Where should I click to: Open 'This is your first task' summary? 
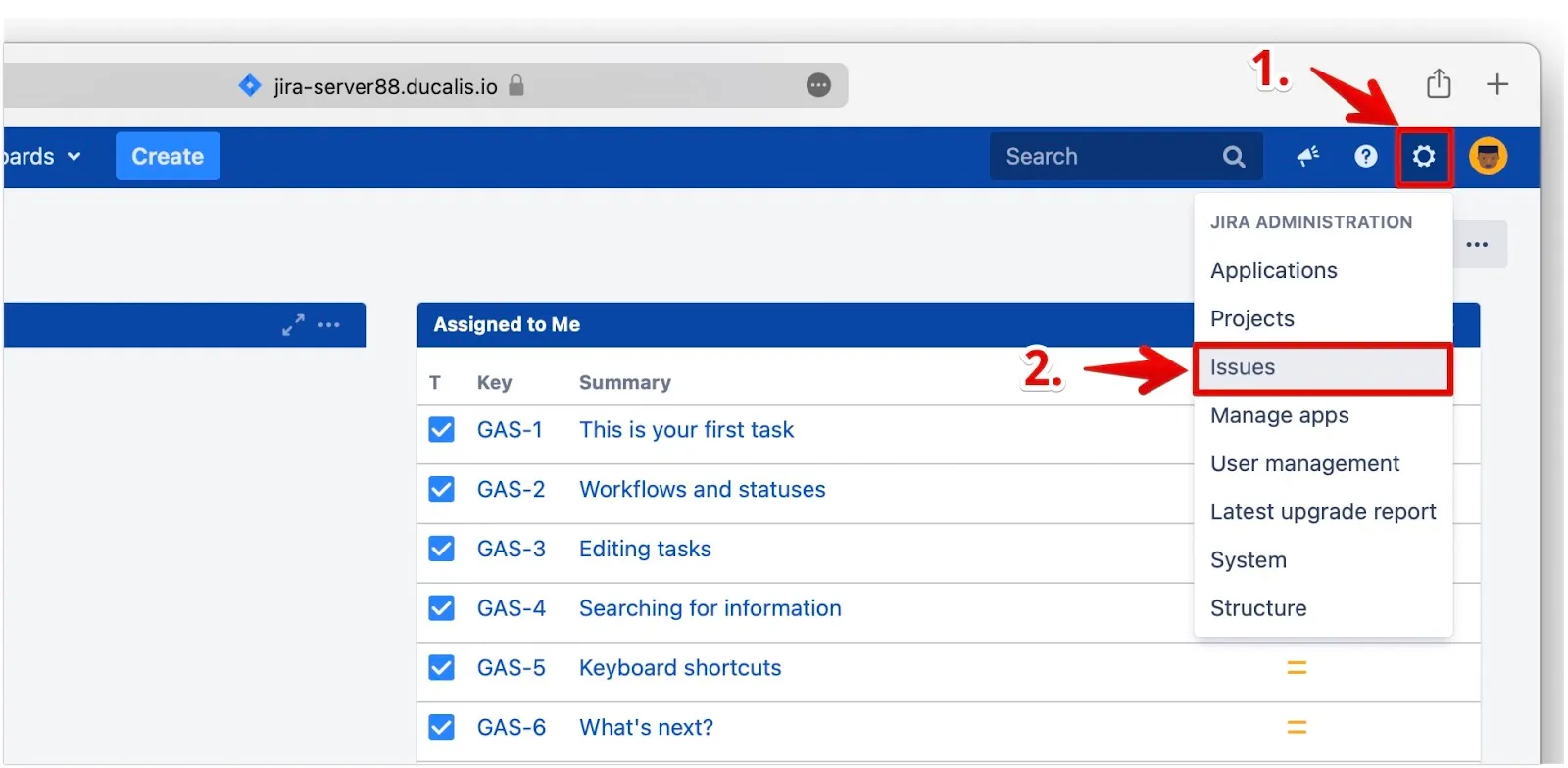(686, 429)
